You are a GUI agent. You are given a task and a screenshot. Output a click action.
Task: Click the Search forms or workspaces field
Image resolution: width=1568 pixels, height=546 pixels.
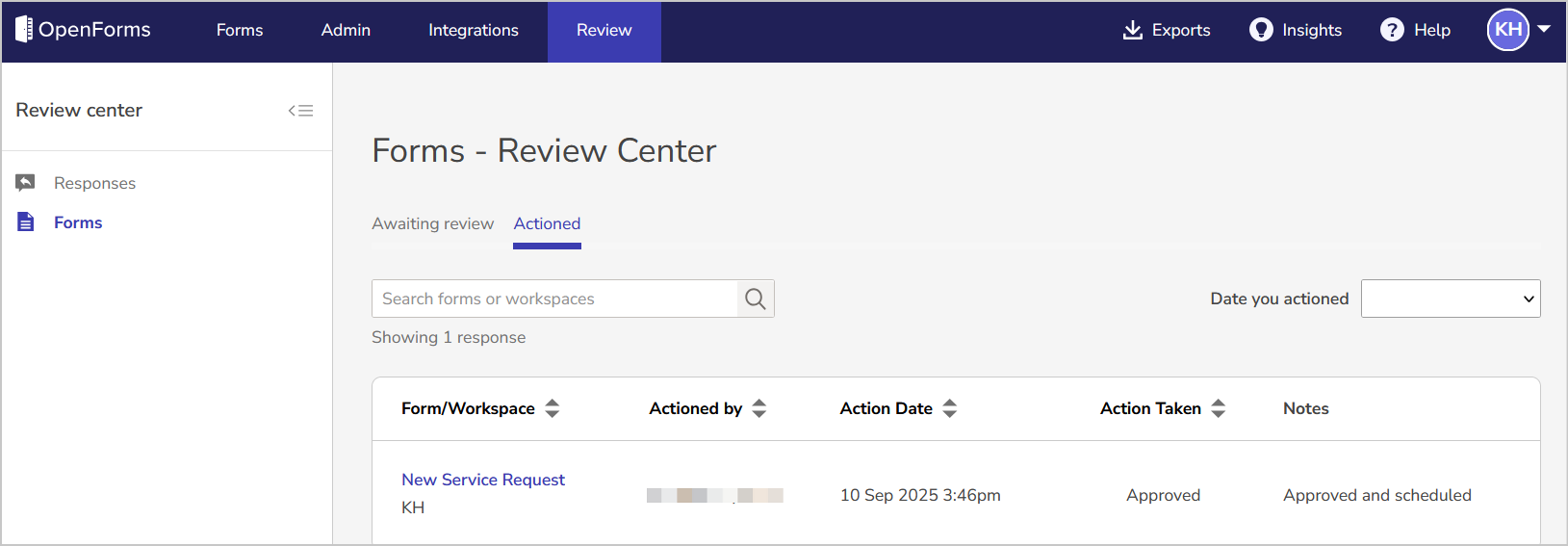[554, 299]
